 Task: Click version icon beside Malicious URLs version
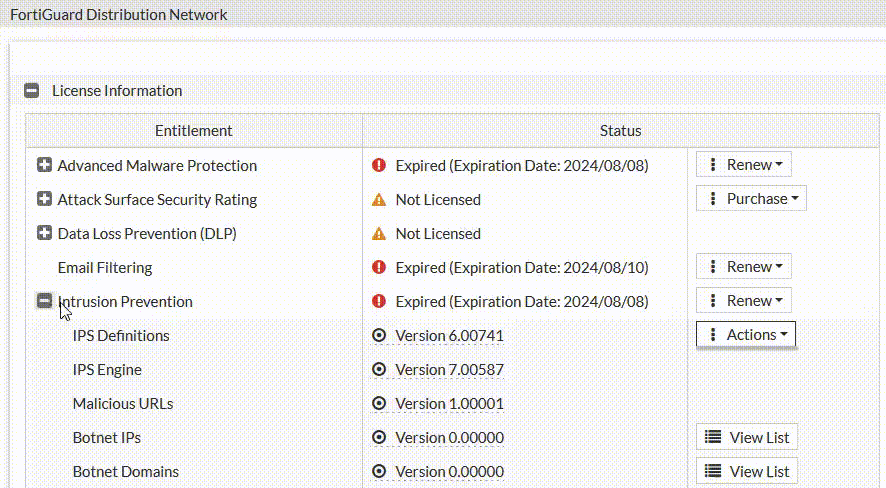point(379,403)
